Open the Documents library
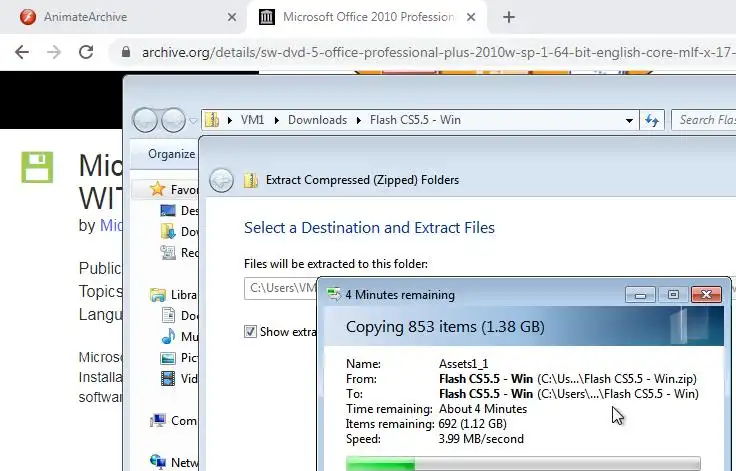 click(x=179, y=316)
